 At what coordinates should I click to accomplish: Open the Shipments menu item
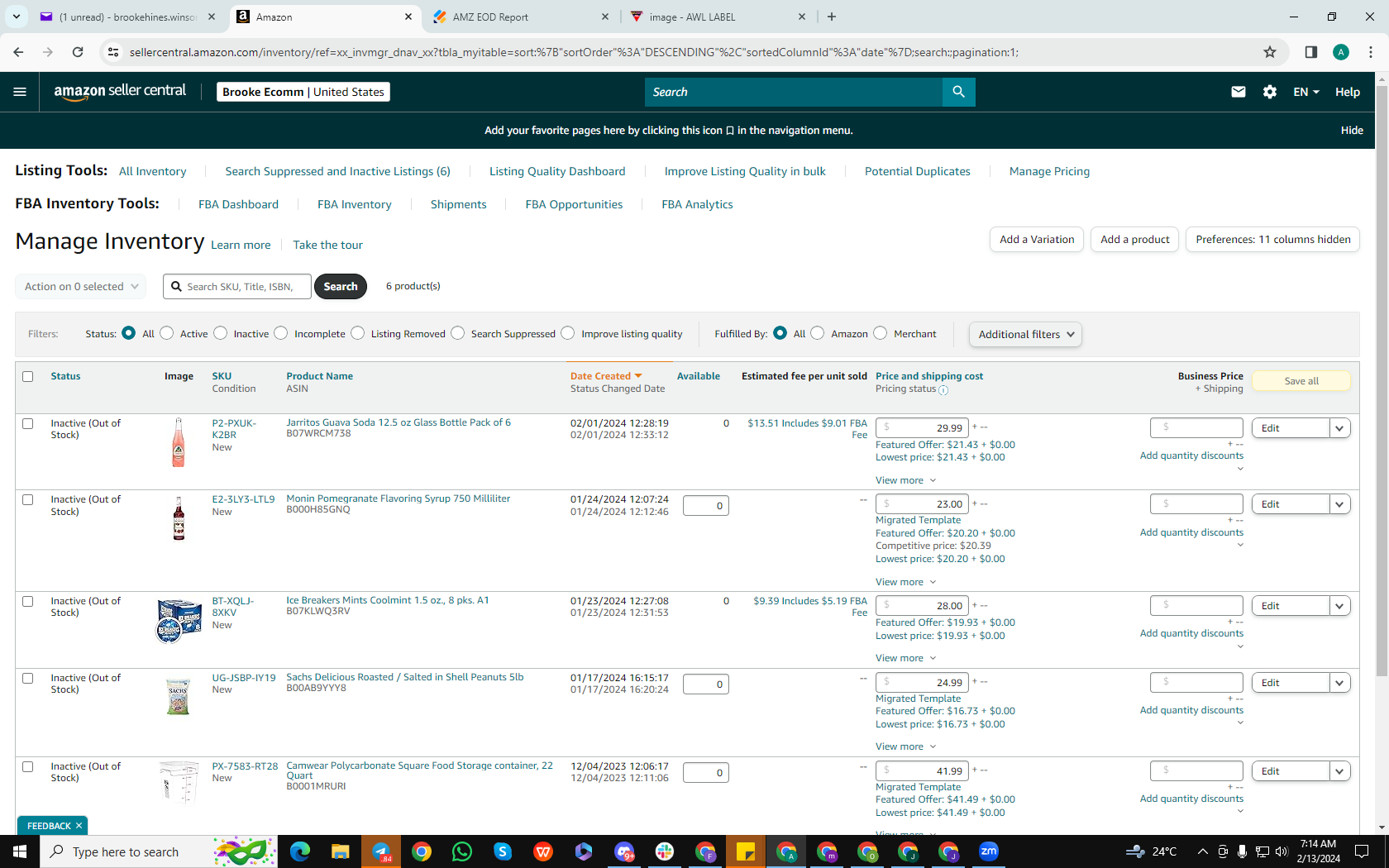[458, 204]
